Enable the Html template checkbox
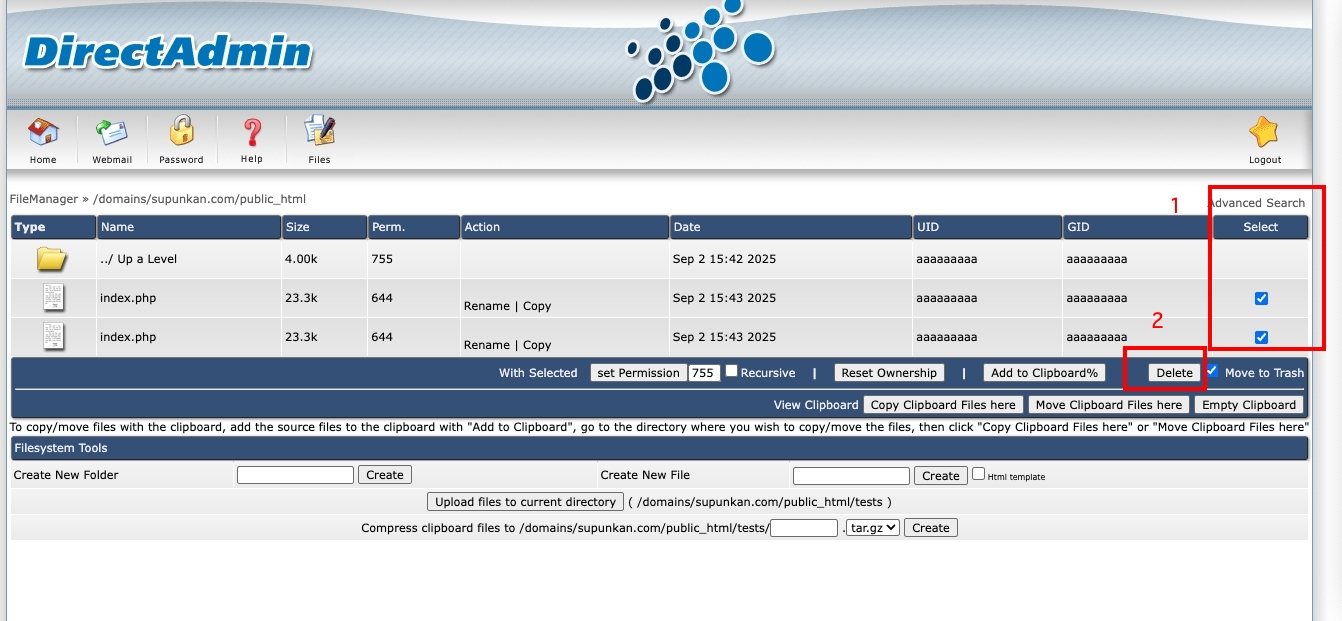This screenshot has width=1342, height=621. [979, 474]
